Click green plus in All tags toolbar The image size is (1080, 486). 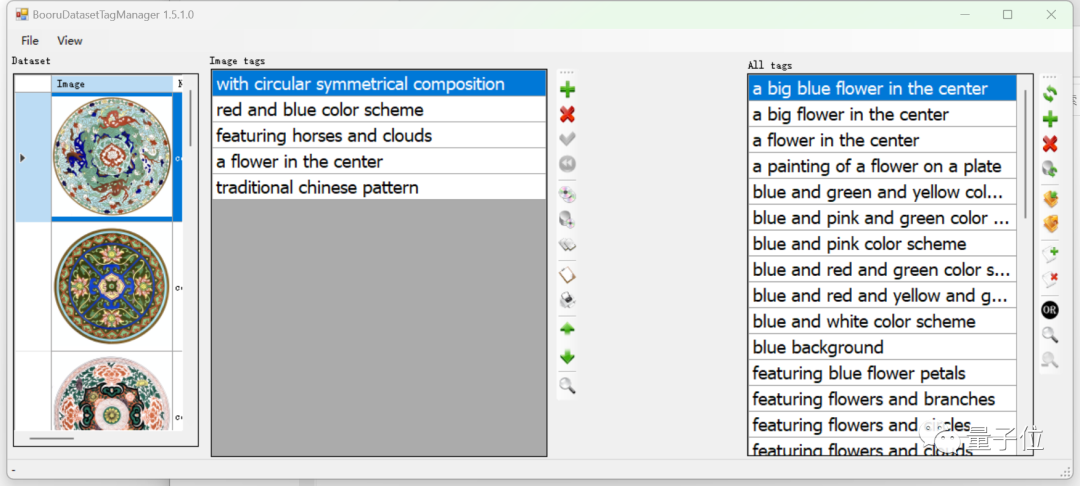1050,119
